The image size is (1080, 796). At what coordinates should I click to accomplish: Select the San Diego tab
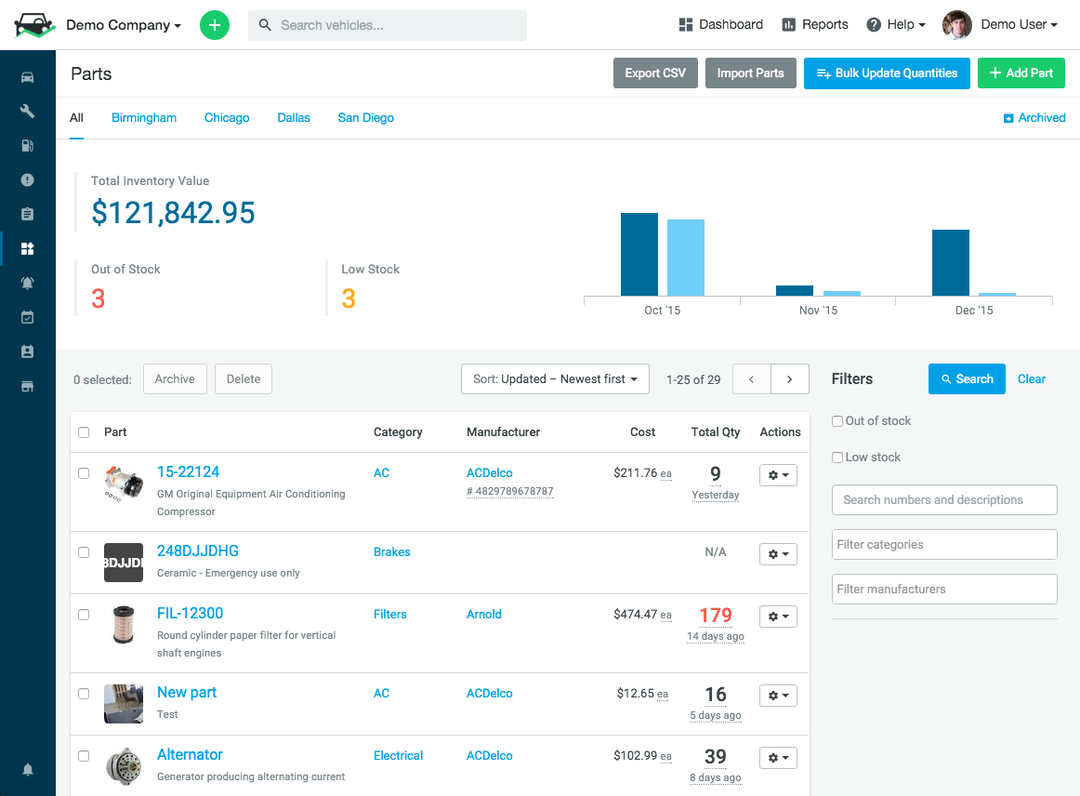click(366, 118)
